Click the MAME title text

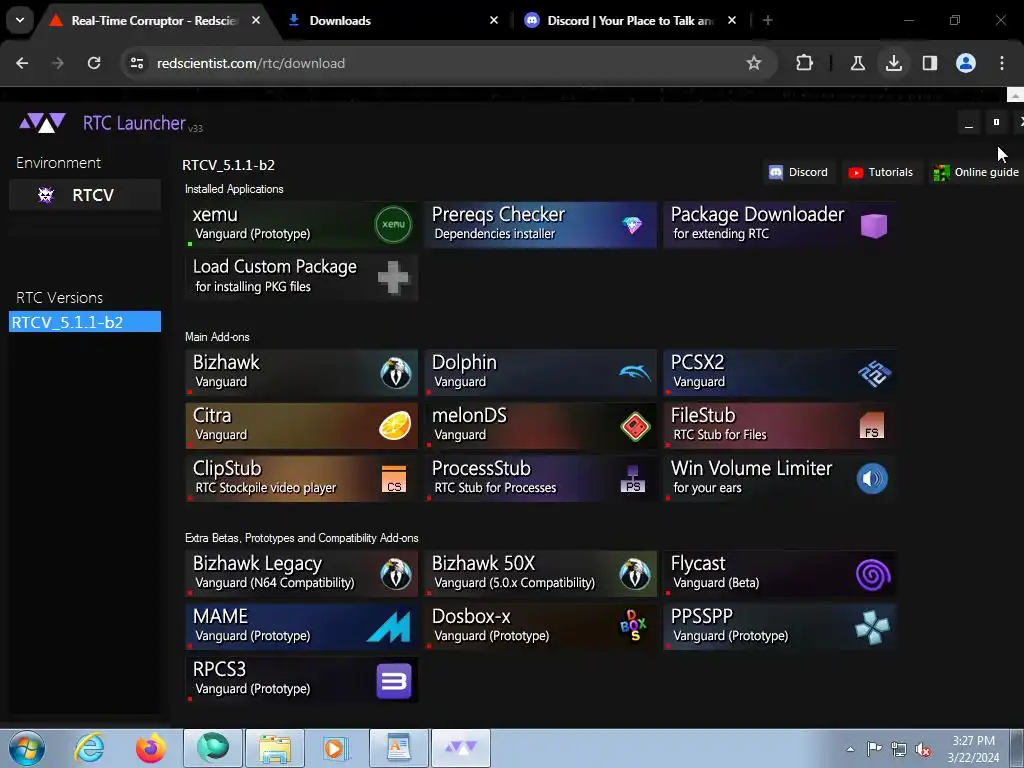(221, 616)
